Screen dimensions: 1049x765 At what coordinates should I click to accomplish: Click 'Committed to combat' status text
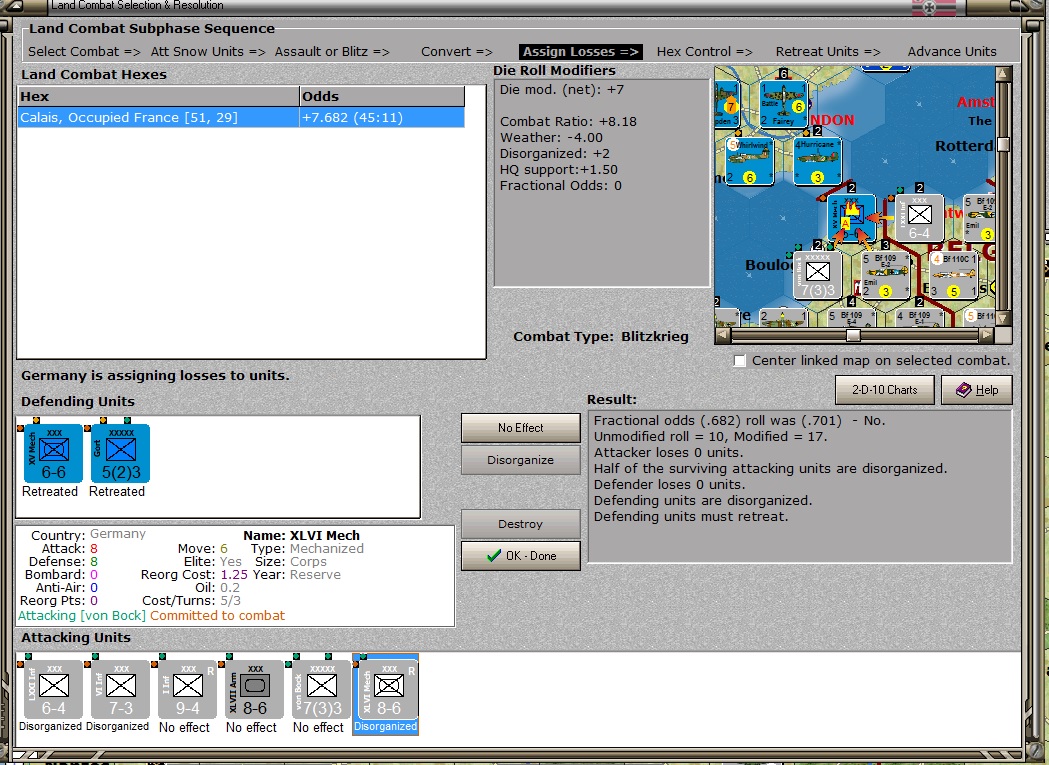pyautogui.click(x=217, y=615)
